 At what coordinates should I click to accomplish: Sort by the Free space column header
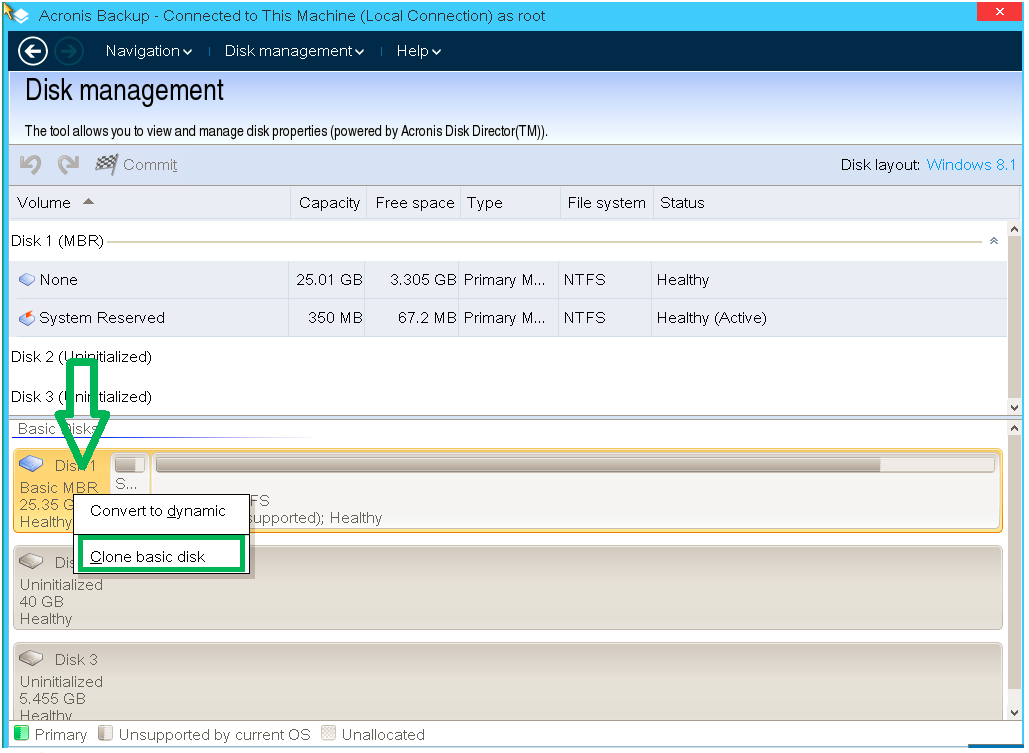(x=414, y=203)
